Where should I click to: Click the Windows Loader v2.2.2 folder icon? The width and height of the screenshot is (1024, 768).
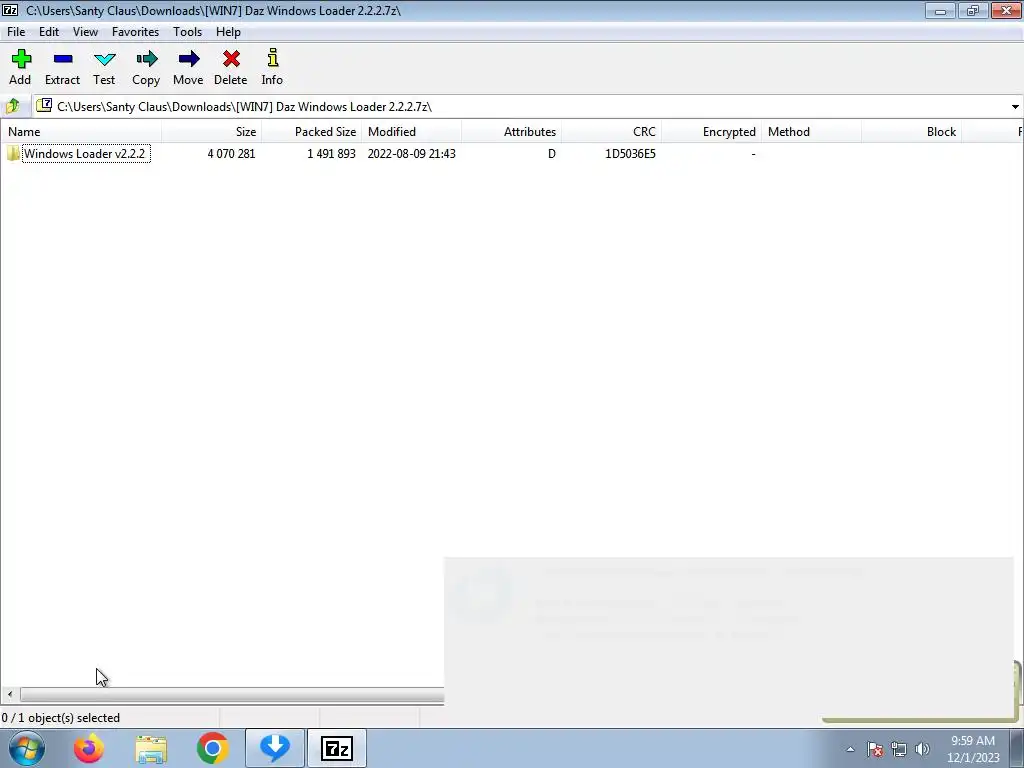[13, 153]
